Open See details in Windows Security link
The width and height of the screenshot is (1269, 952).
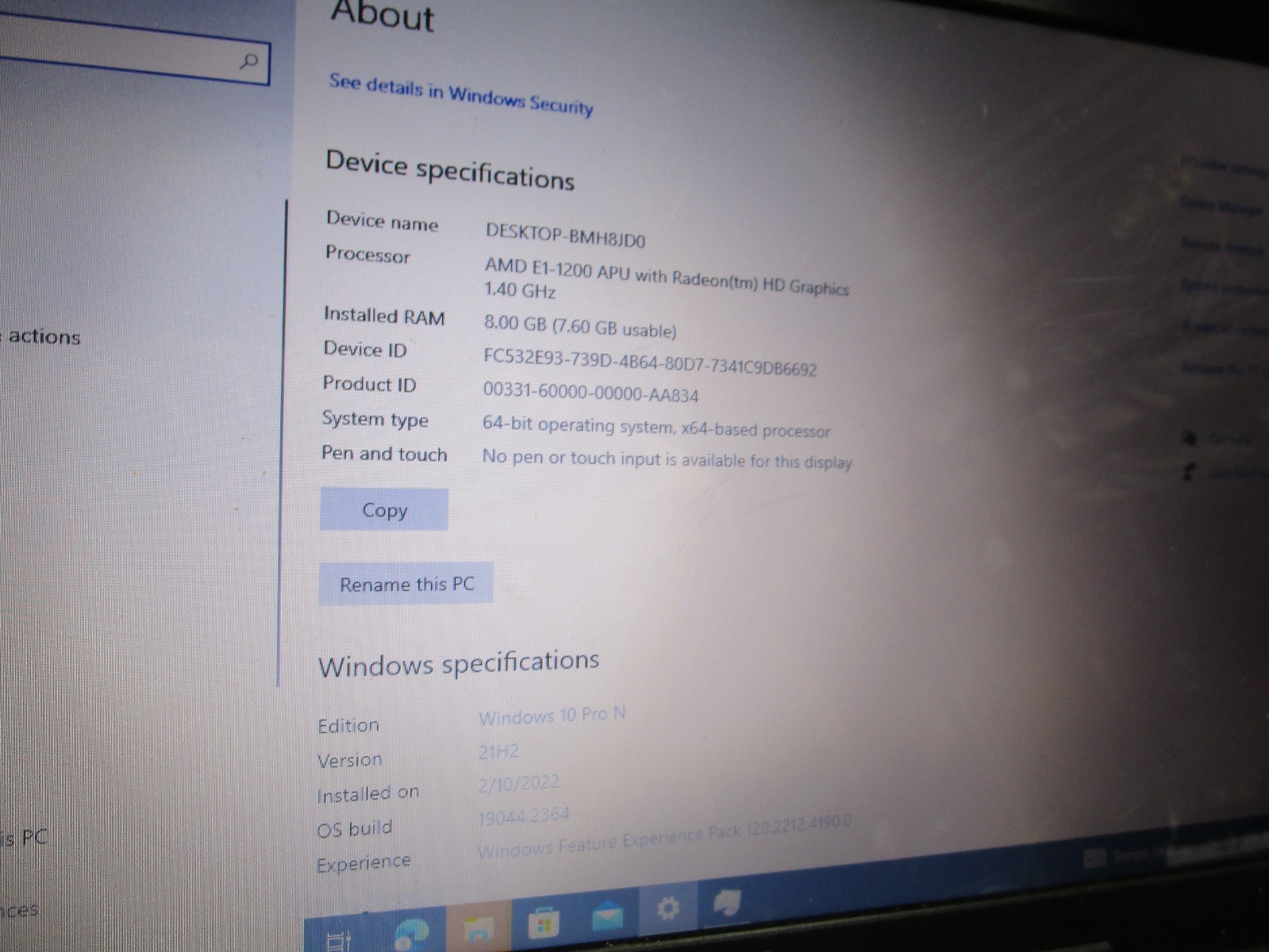click(461, 94)
